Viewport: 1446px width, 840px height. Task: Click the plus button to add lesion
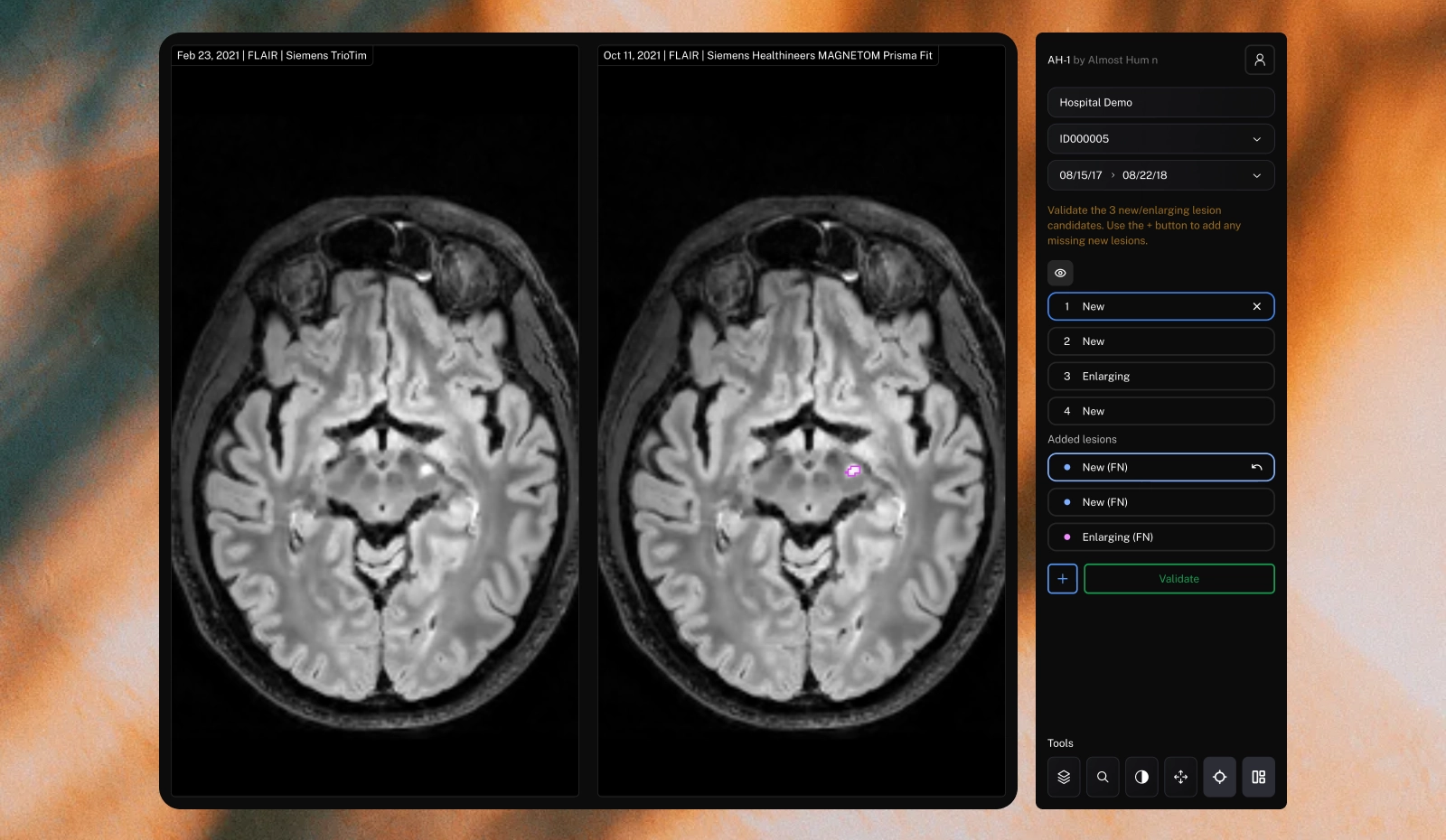point(1062,579)
